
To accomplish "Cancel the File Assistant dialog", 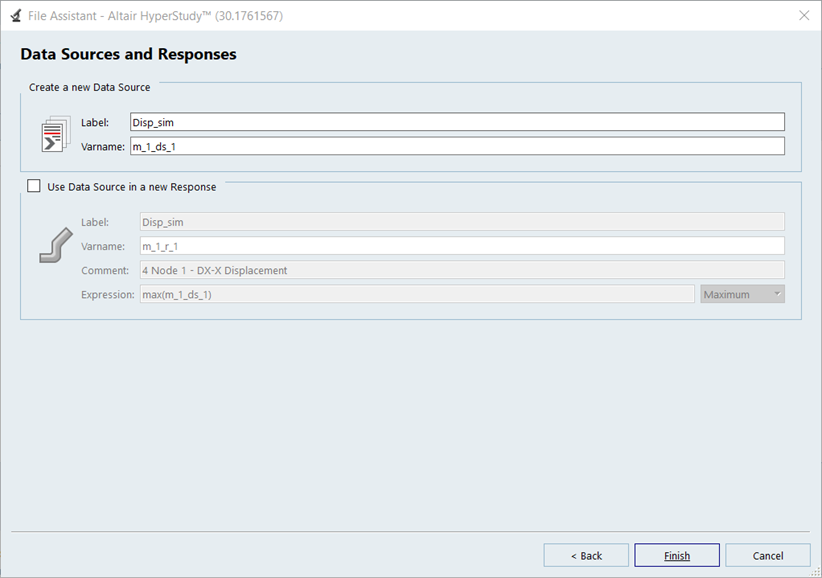I will click(768, 555).
